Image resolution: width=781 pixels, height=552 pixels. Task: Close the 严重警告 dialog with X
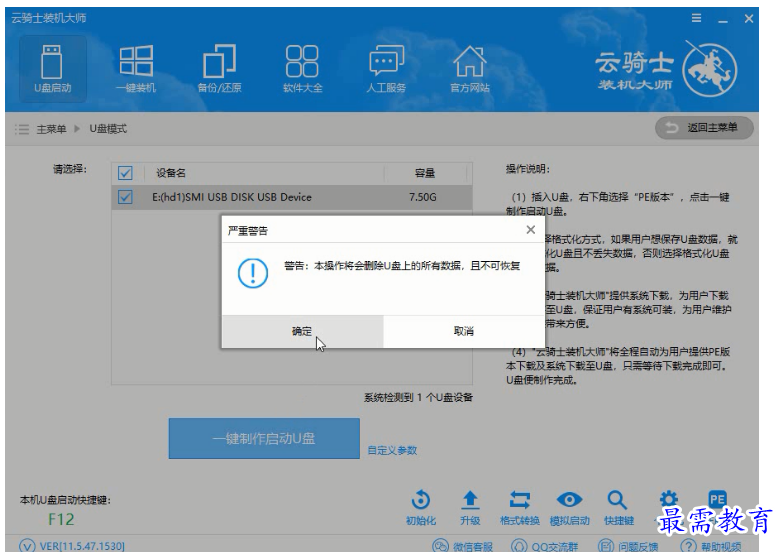coord(530,230)
